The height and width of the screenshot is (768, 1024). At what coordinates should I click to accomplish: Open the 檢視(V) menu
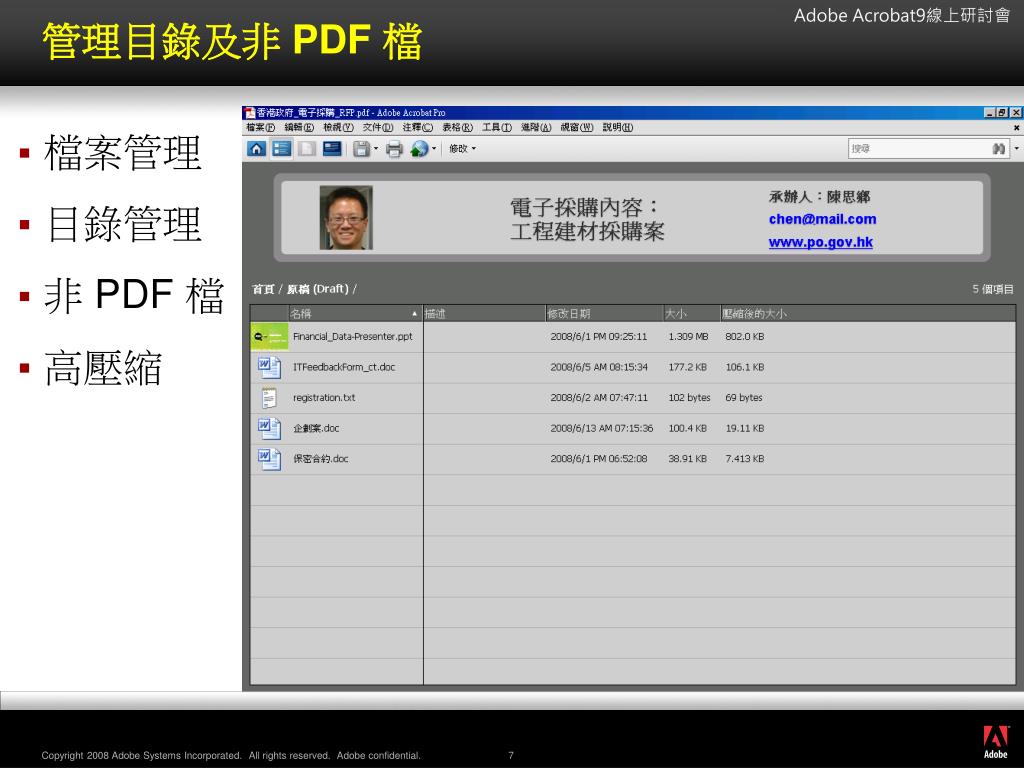(x=338, y=127)
